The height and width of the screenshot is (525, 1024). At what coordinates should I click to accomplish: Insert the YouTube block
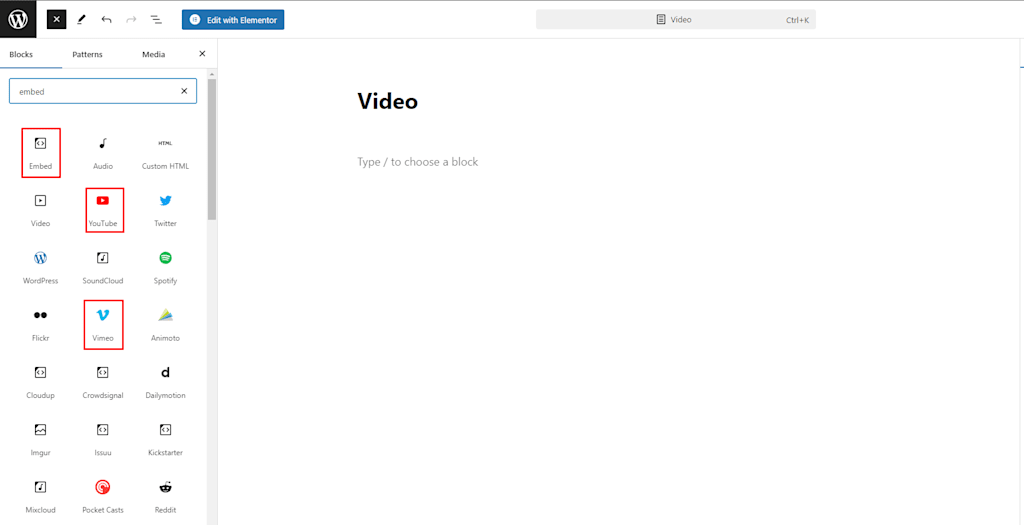pyautogui.click(x=103, y=210)
